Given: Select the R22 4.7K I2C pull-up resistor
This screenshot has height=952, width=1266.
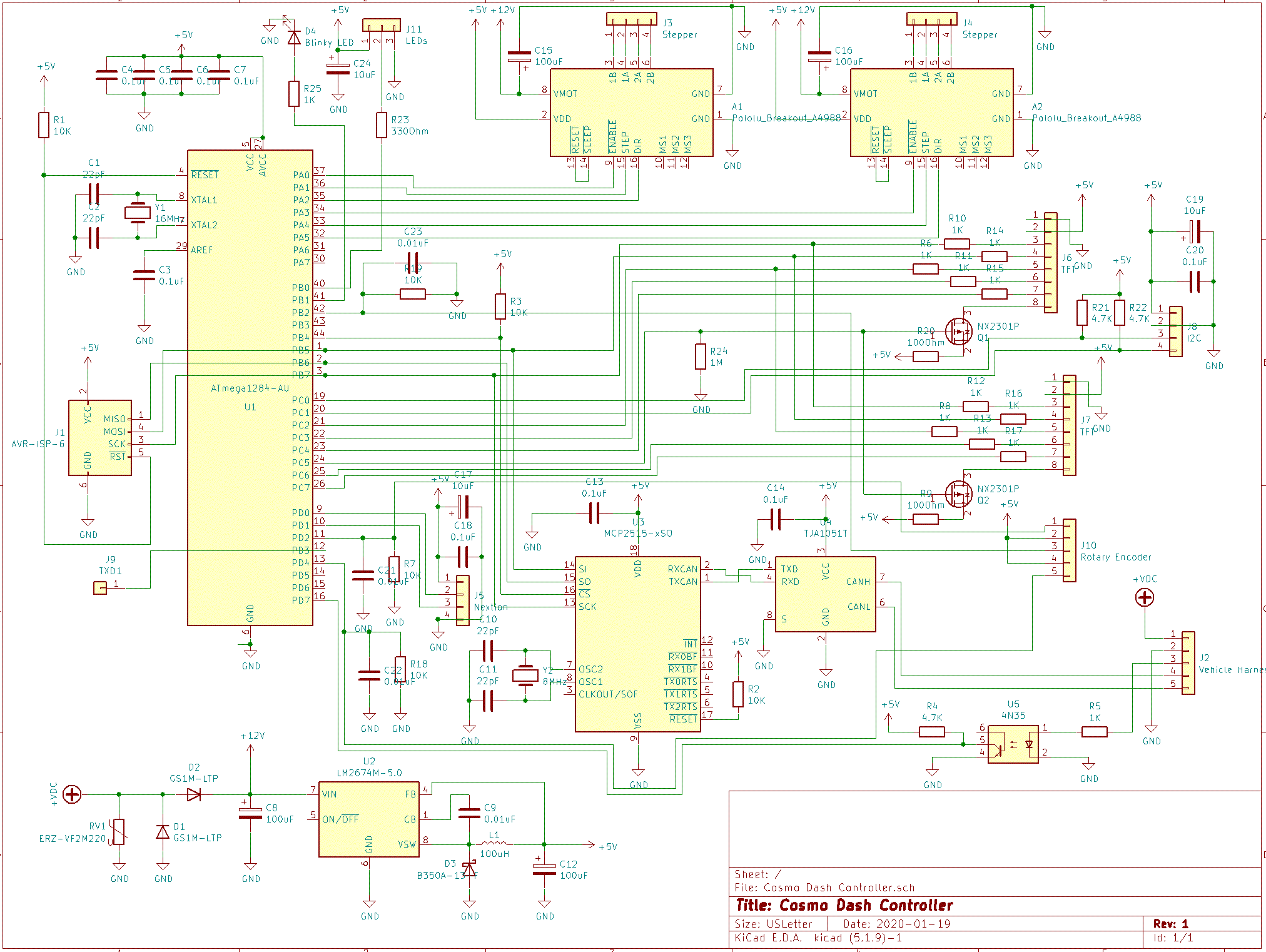Looking at the screenshot, I should 1120,313.
